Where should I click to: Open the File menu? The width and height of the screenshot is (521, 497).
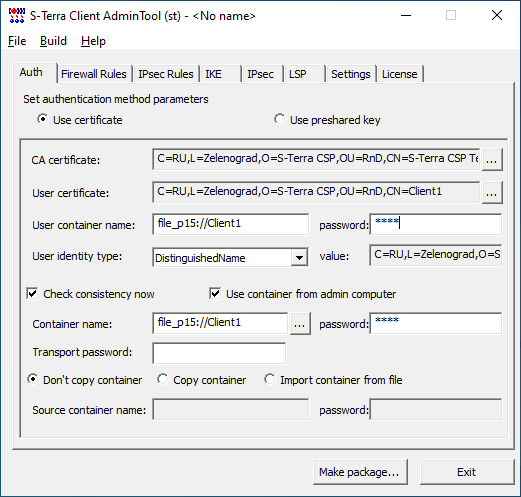(17, 41)
